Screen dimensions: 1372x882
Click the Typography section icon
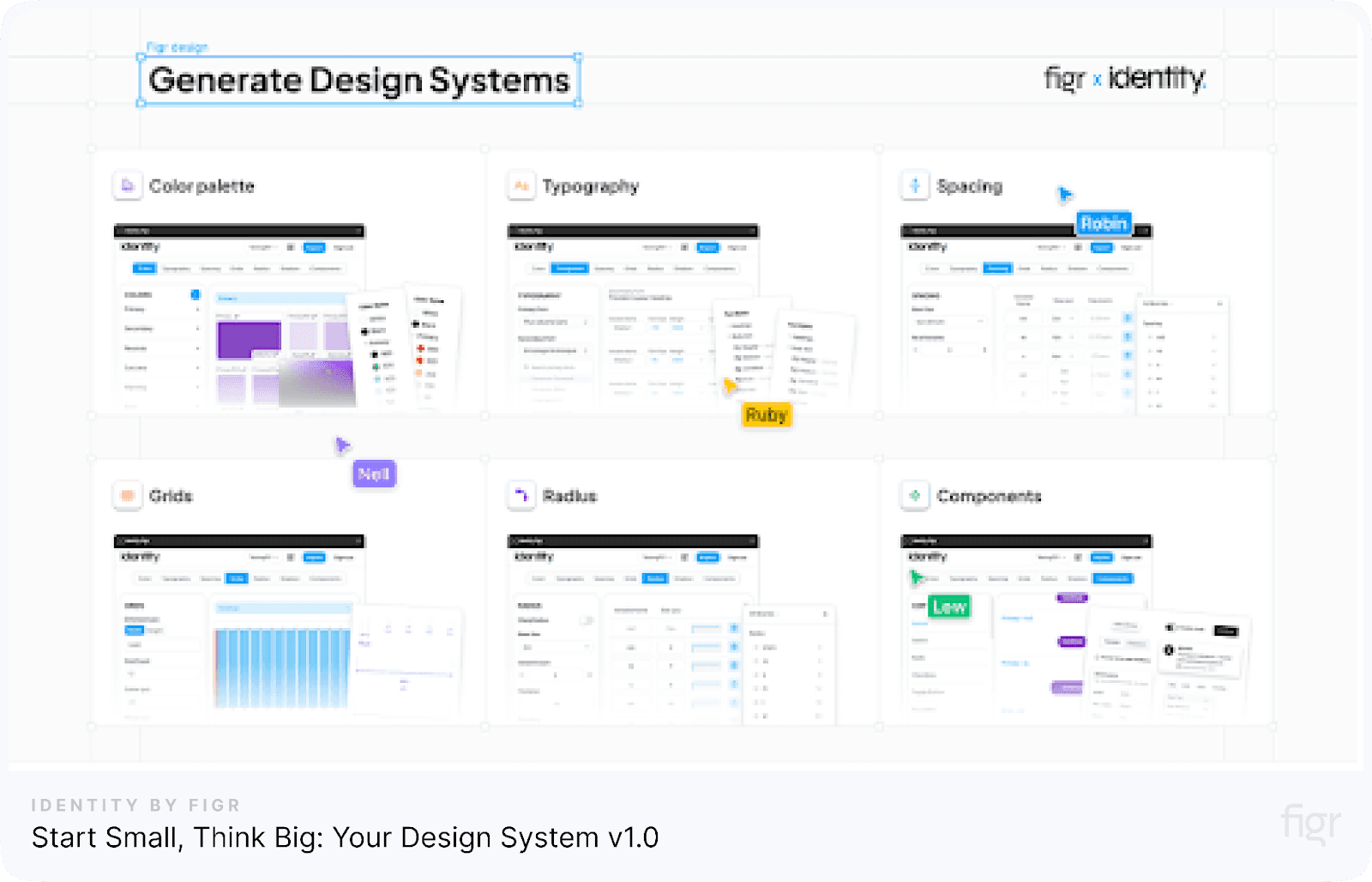[521, 185]
